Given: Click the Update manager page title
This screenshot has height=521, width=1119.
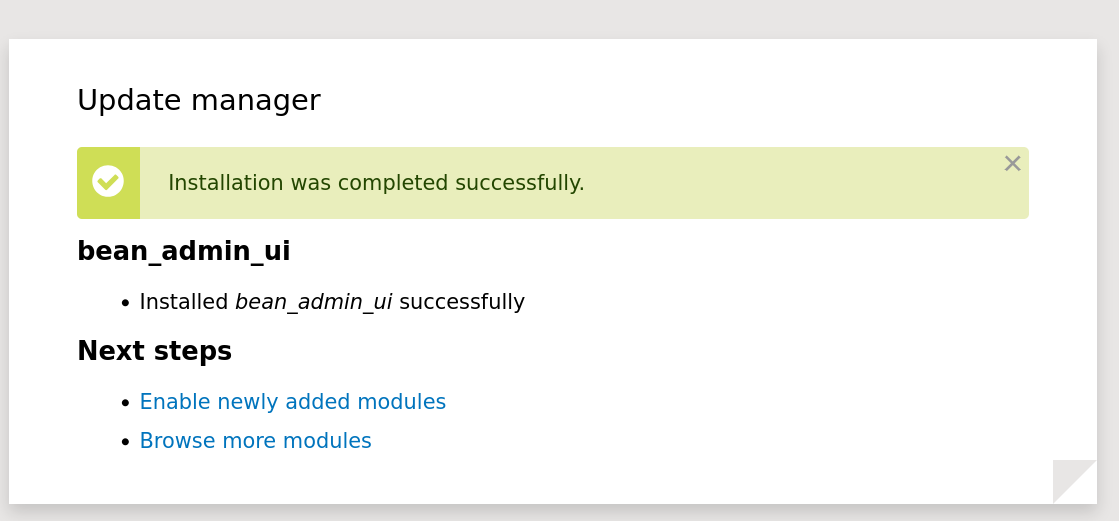Looking at the screenshot, I should coord(198,100).
